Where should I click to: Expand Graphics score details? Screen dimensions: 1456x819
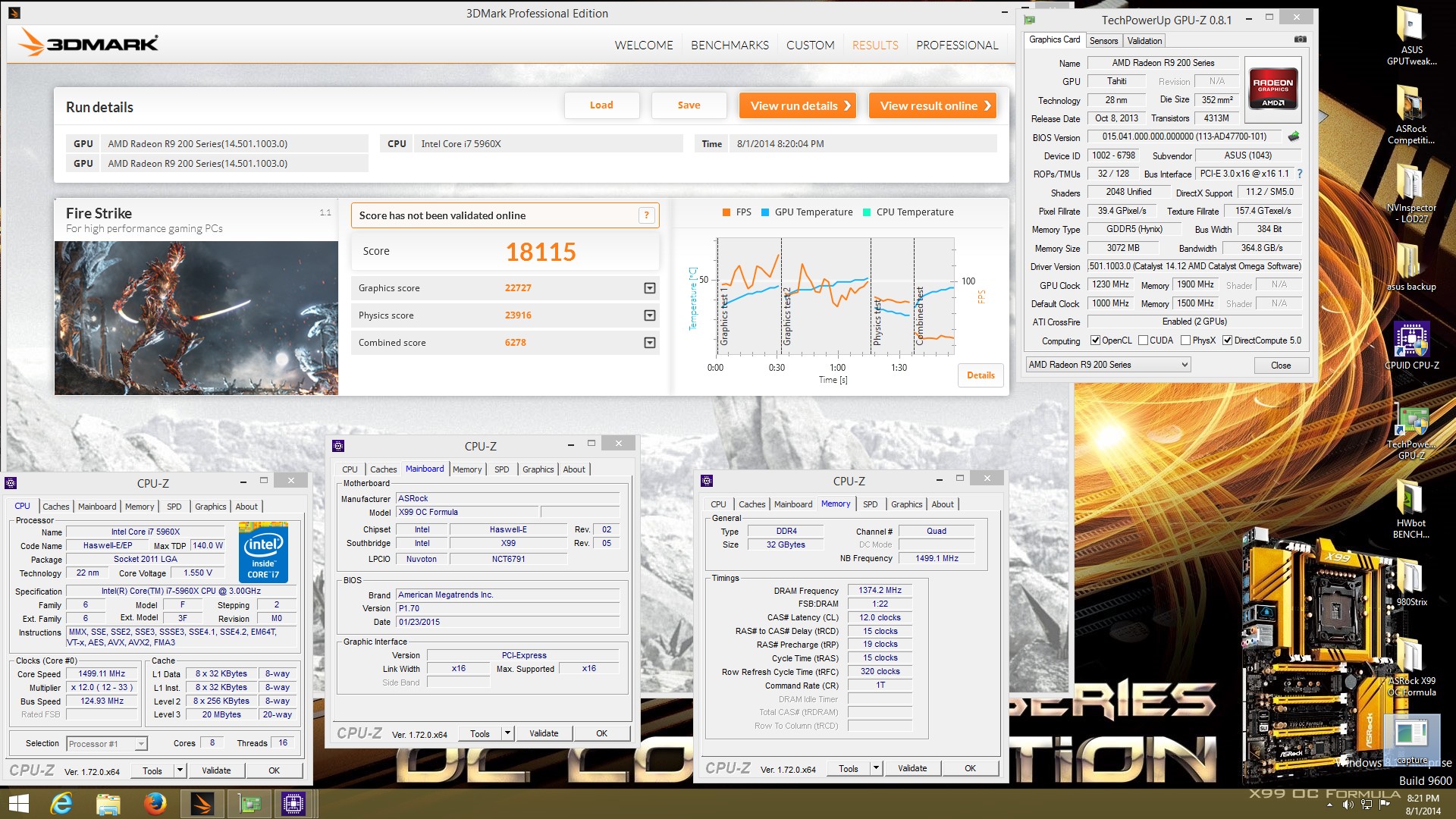(650, 288)
